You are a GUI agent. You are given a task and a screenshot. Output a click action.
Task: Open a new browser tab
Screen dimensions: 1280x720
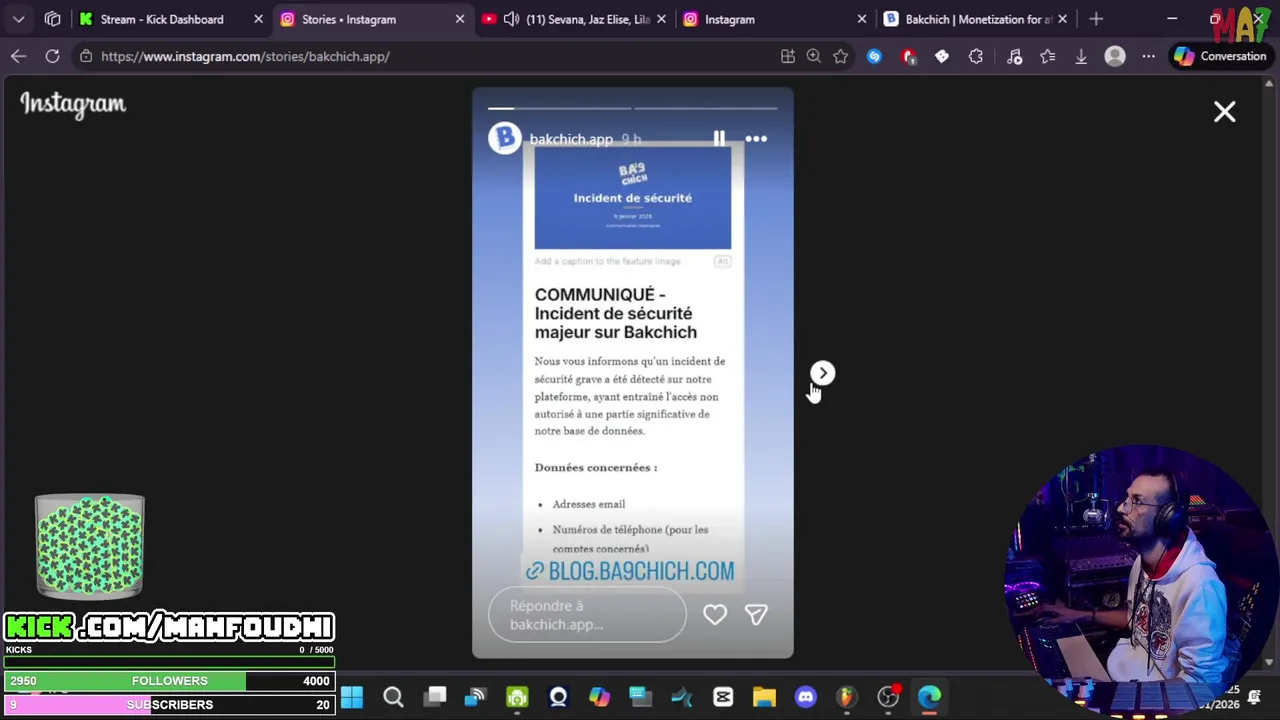tap(1096, 19)
